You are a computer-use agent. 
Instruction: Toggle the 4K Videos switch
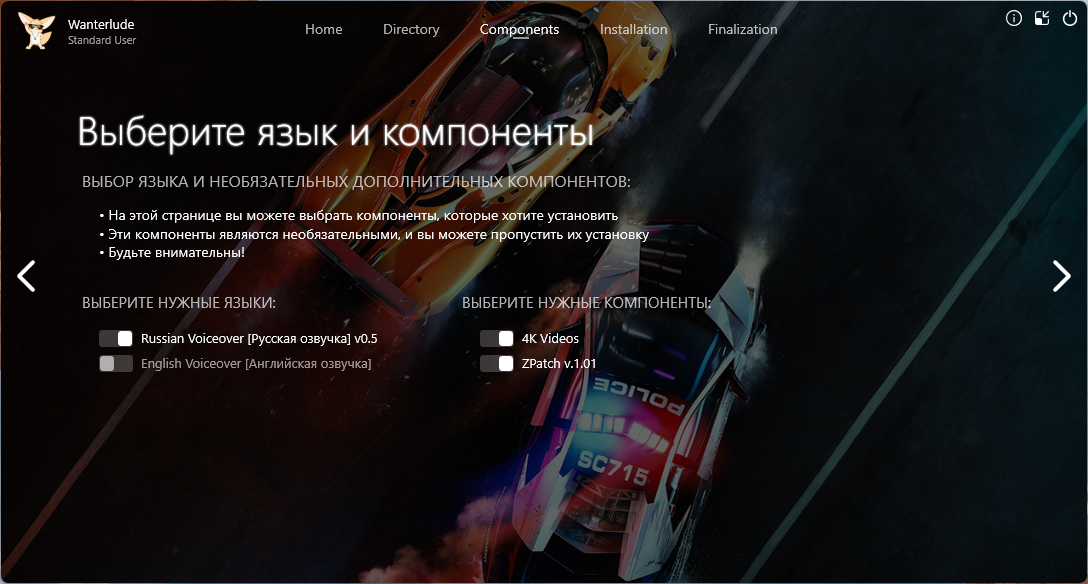[497, 338]
